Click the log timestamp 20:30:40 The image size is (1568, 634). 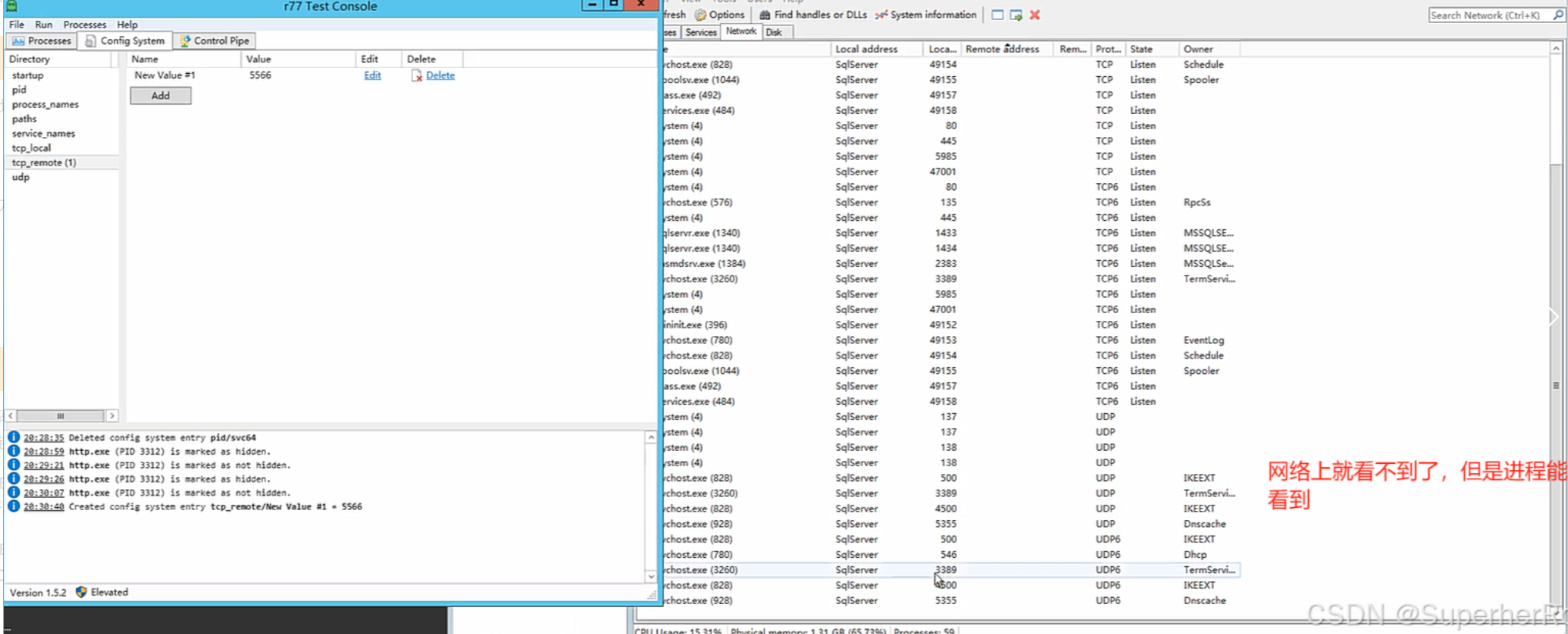click(44, 507)
